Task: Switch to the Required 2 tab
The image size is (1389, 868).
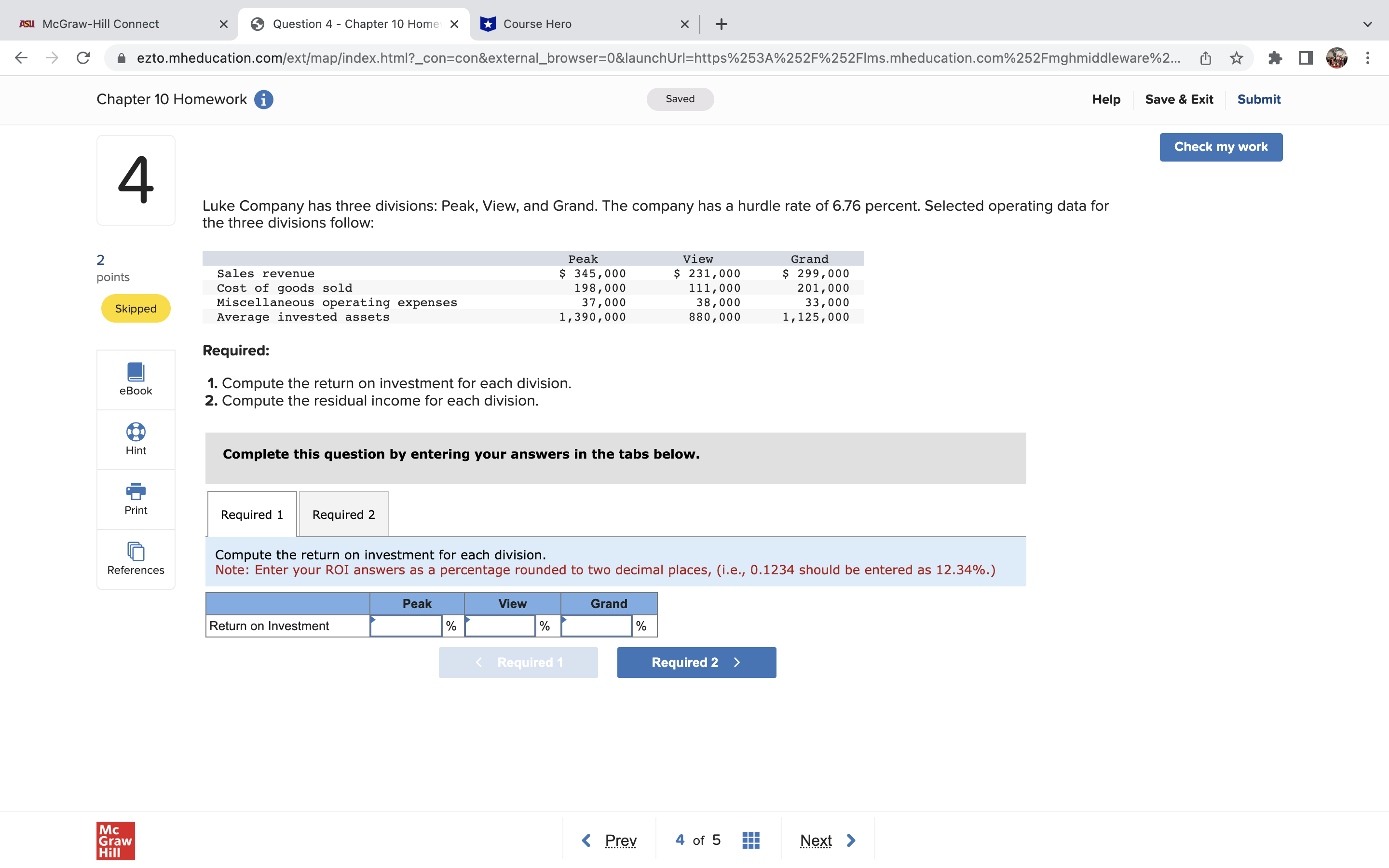Action: pos(343,515)
